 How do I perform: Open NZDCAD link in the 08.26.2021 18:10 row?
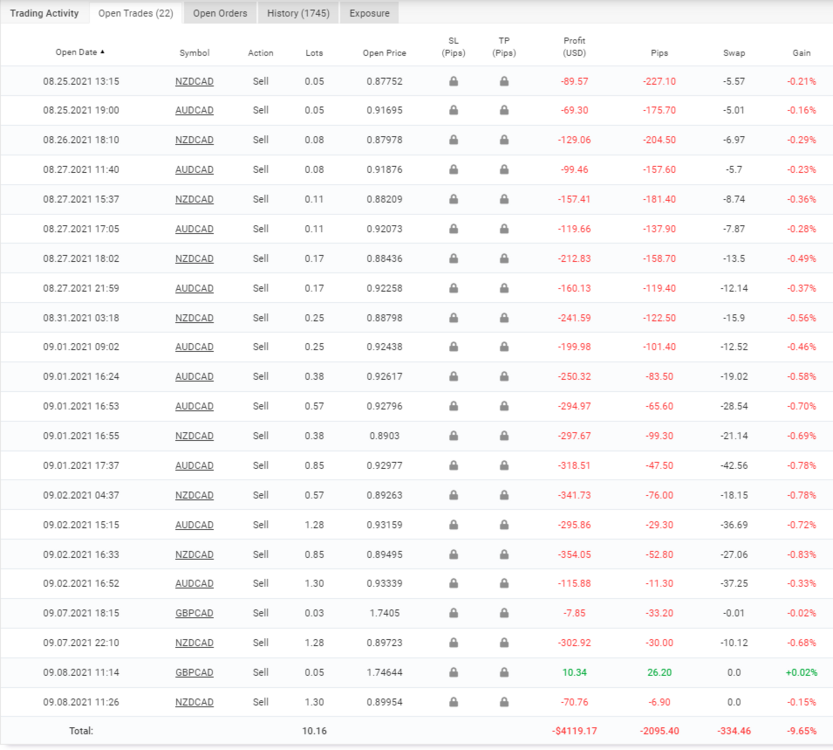pyautogui.click(x=194, y=140)
